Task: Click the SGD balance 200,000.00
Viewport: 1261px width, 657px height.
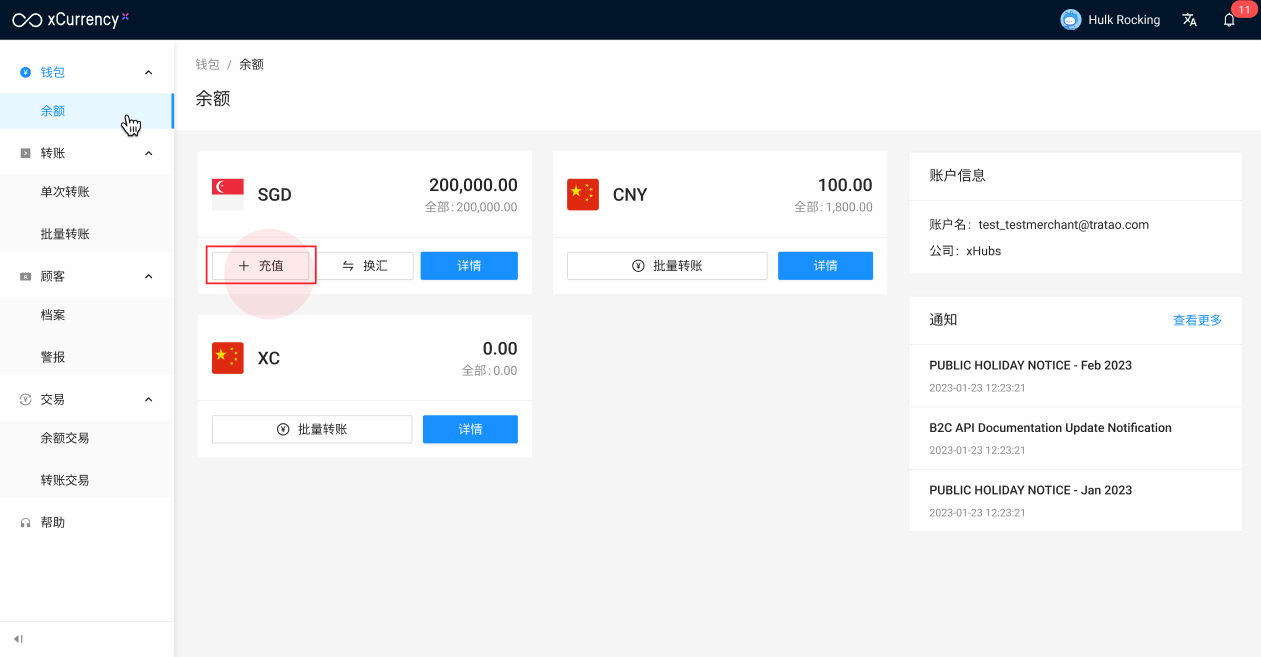Action: [473, 185]
